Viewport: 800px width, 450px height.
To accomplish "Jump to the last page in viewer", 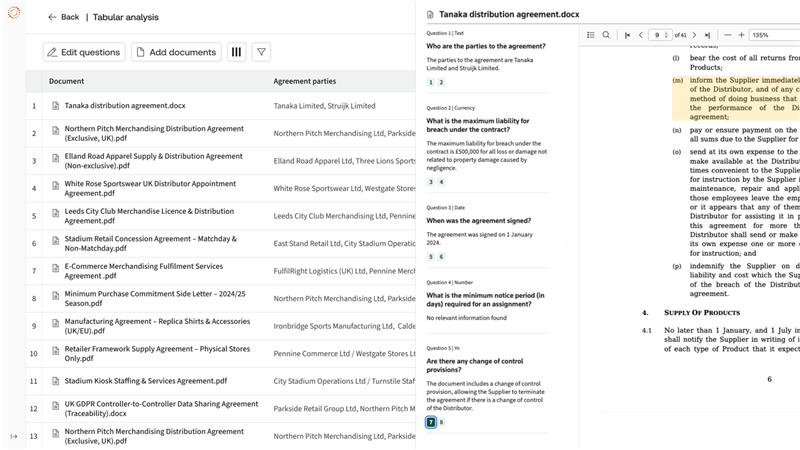I will point(707,35).
